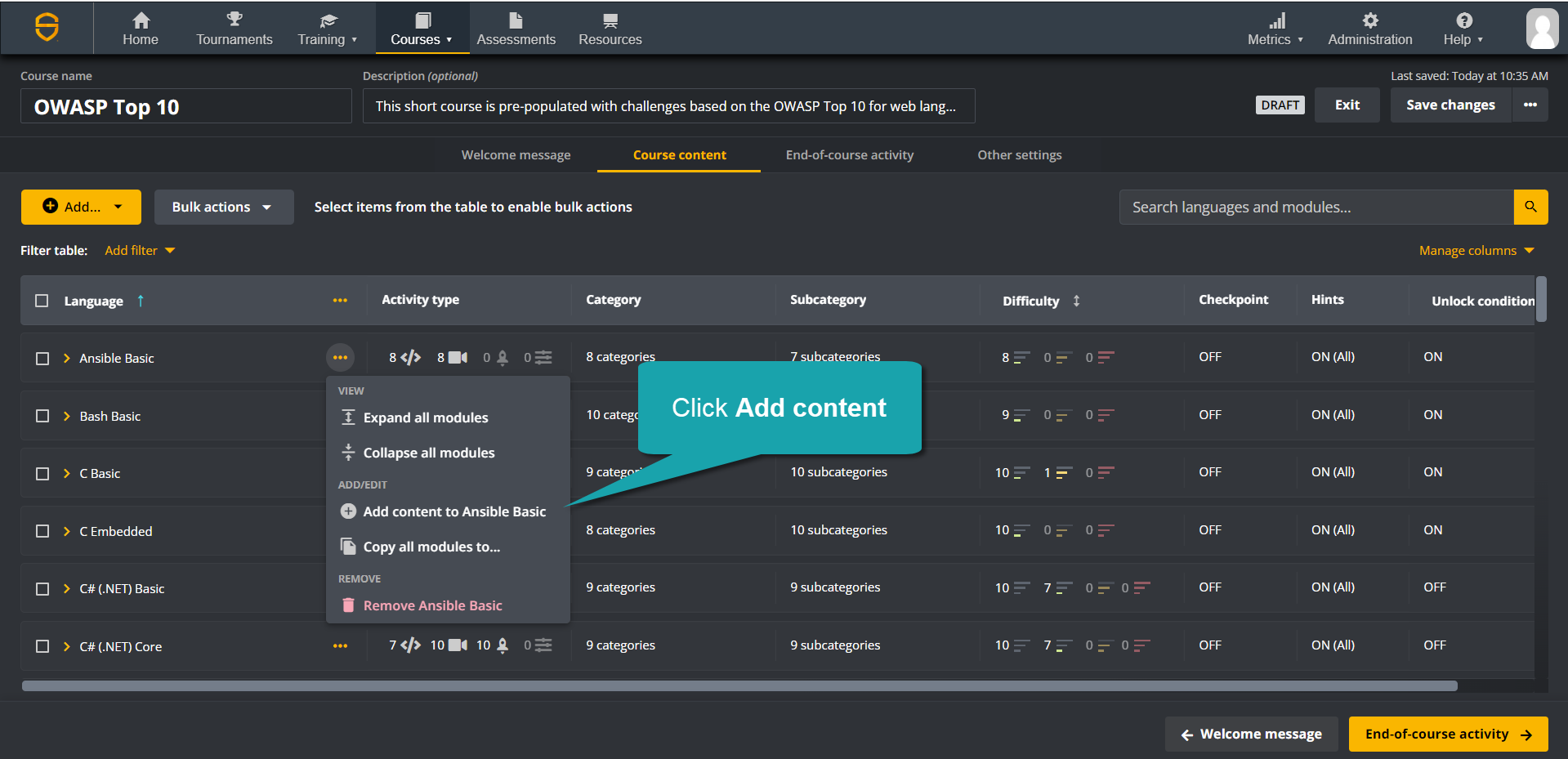Open the Courses dropdown menu

point(422,29)
